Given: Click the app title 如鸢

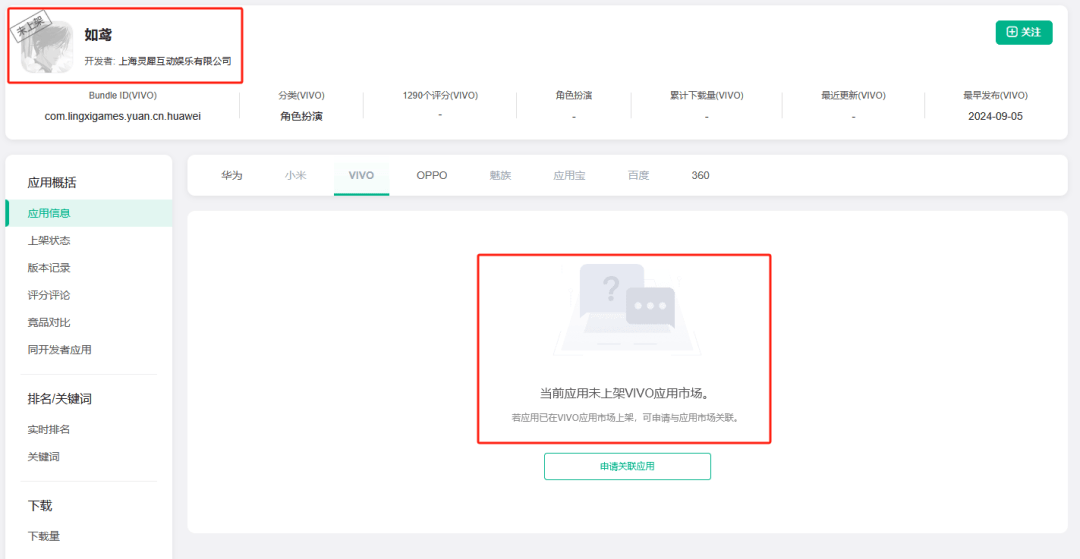Looking at the screenshot, I should [x=98, y=34].
